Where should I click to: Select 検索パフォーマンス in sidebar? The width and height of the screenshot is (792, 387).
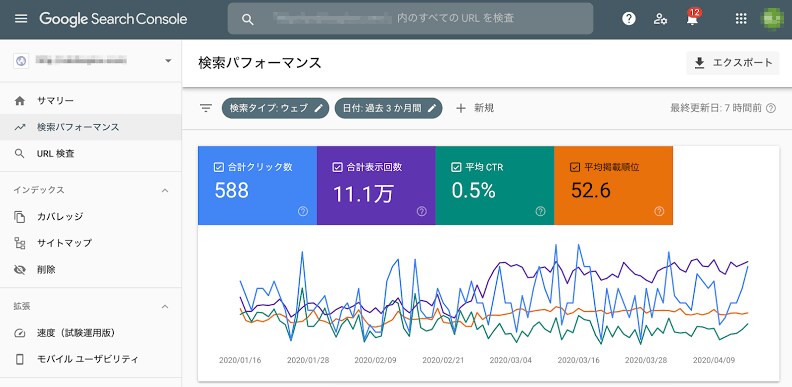tap(90, 127)
